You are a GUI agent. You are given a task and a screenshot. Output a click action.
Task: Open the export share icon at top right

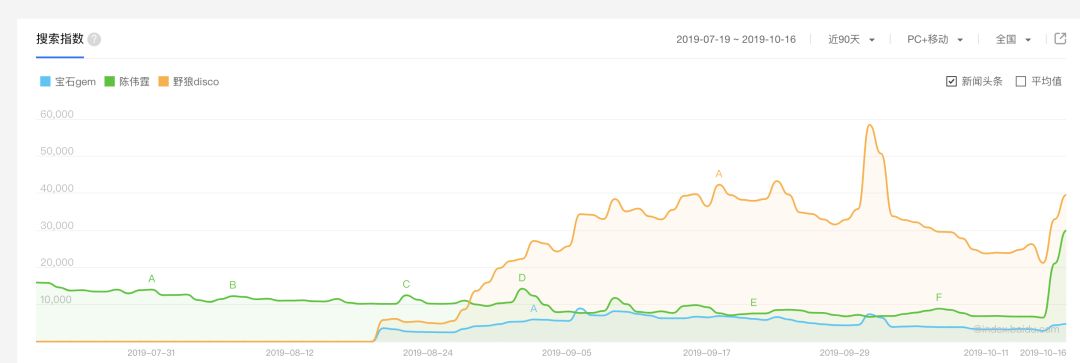(1061, 39)
